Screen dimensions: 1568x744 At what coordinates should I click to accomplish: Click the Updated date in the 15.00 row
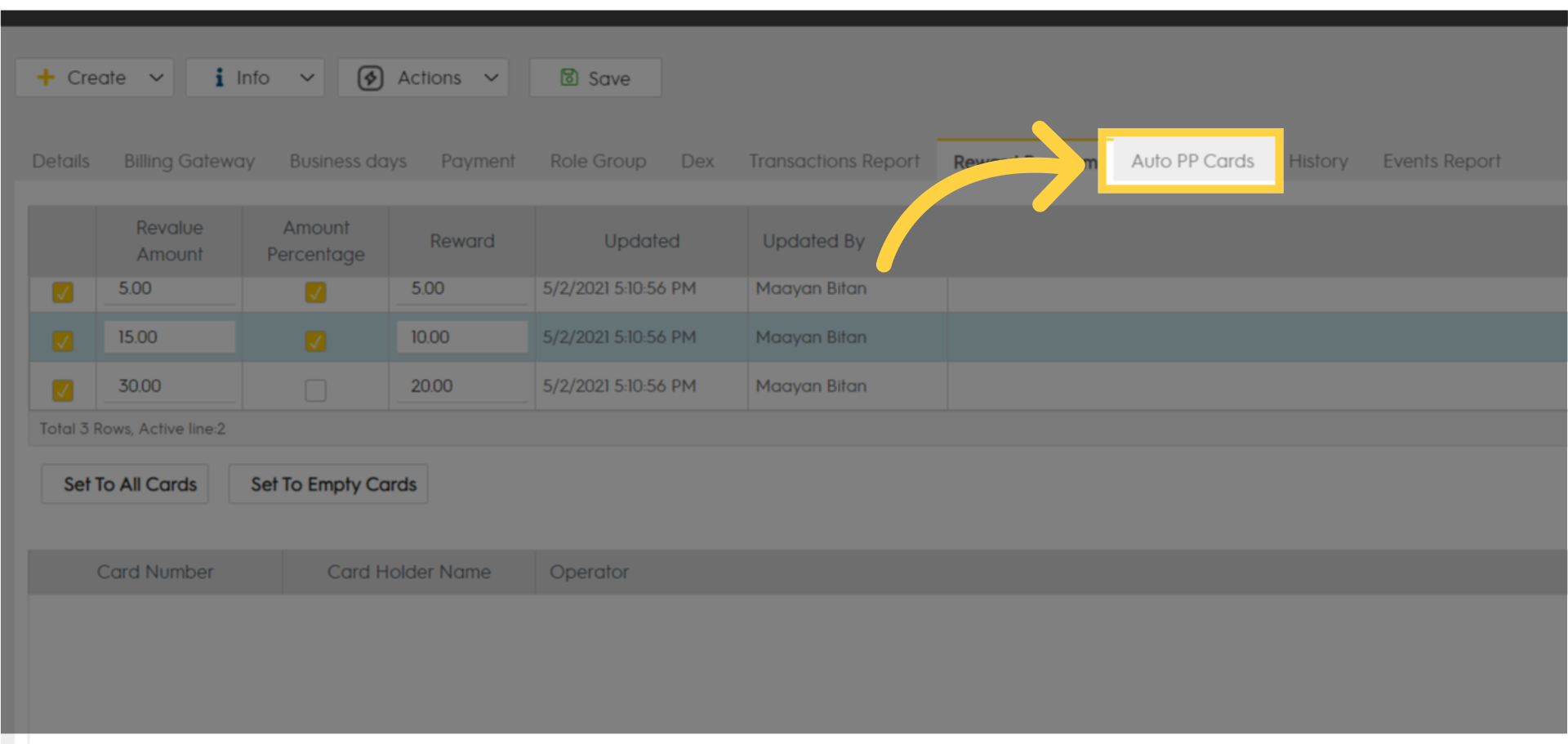(x=619, y=337)
